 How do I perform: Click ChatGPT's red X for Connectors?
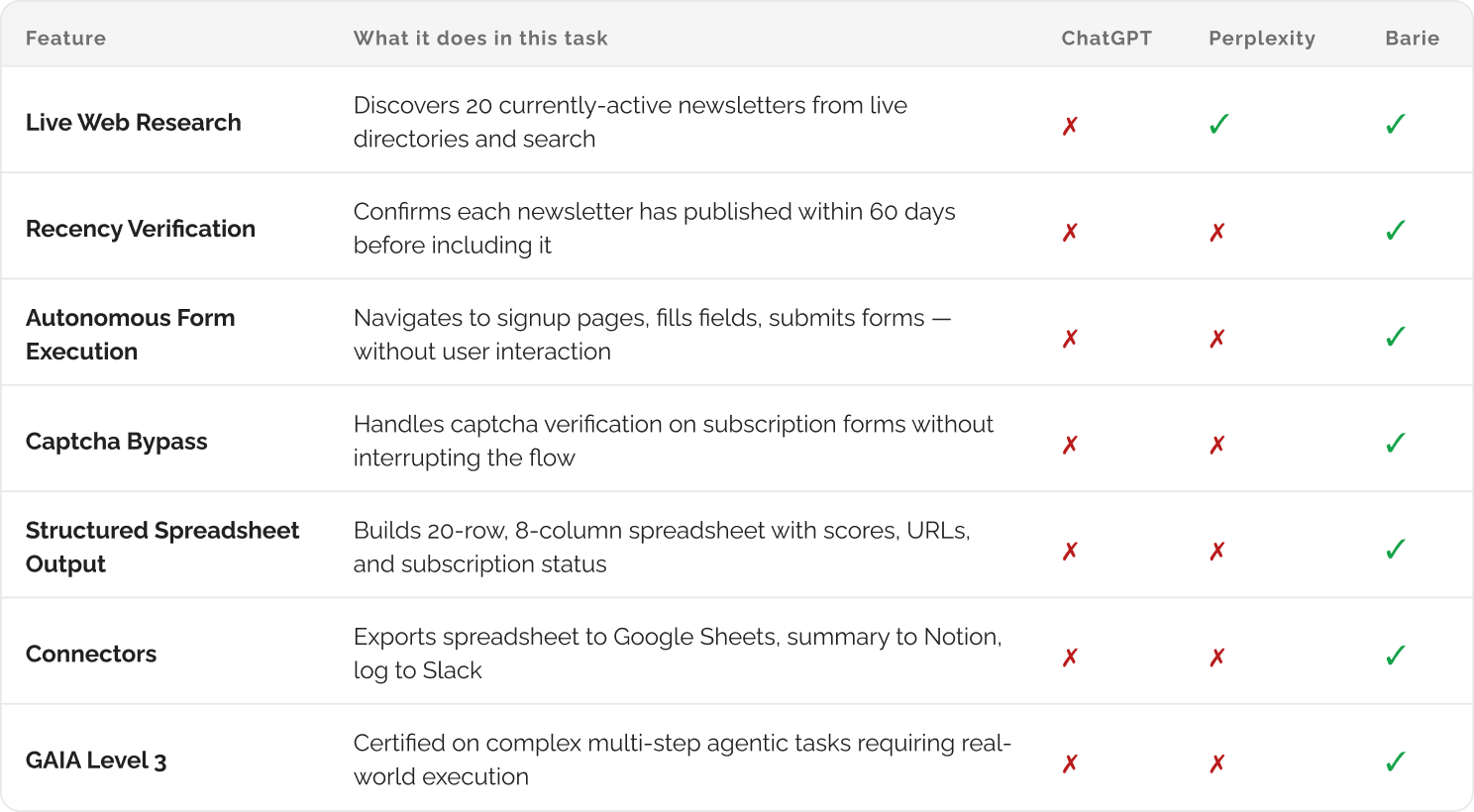point(1070,659)
